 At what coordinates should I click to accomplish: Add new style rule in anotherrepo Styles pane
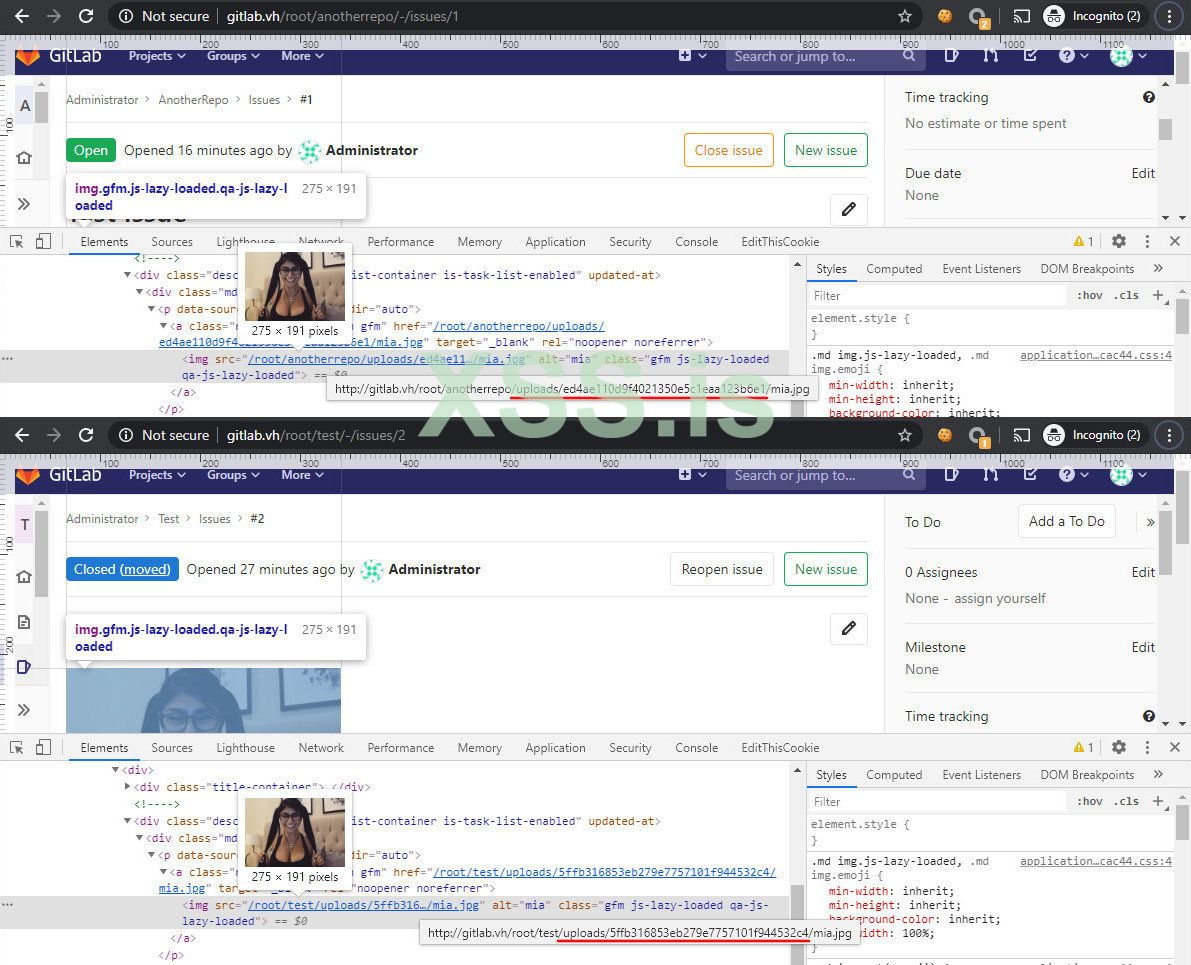1158,295
